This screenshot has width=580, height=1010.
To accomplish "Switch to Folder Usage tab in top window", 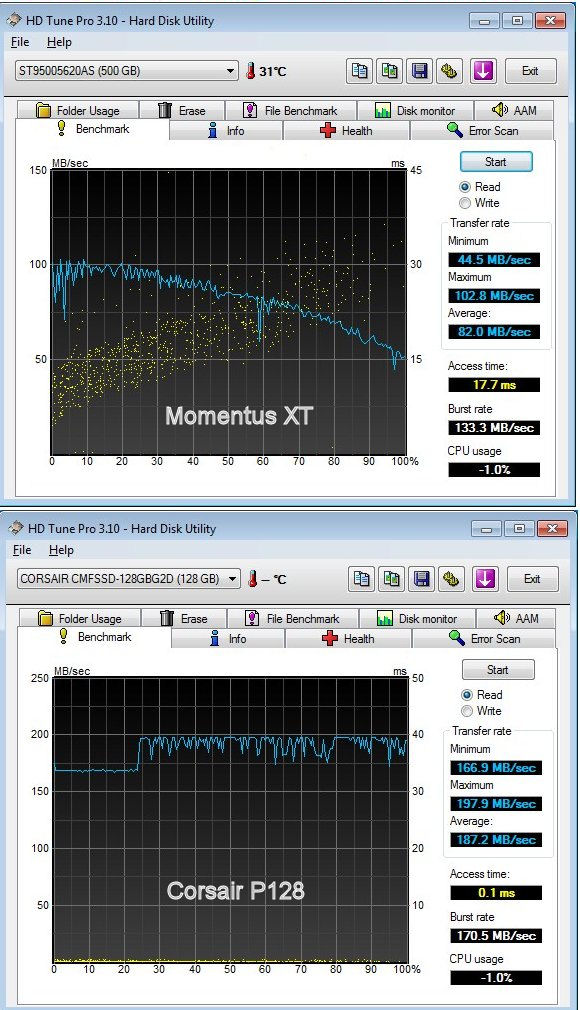I will pyautogui.click(x=78, y=110).
